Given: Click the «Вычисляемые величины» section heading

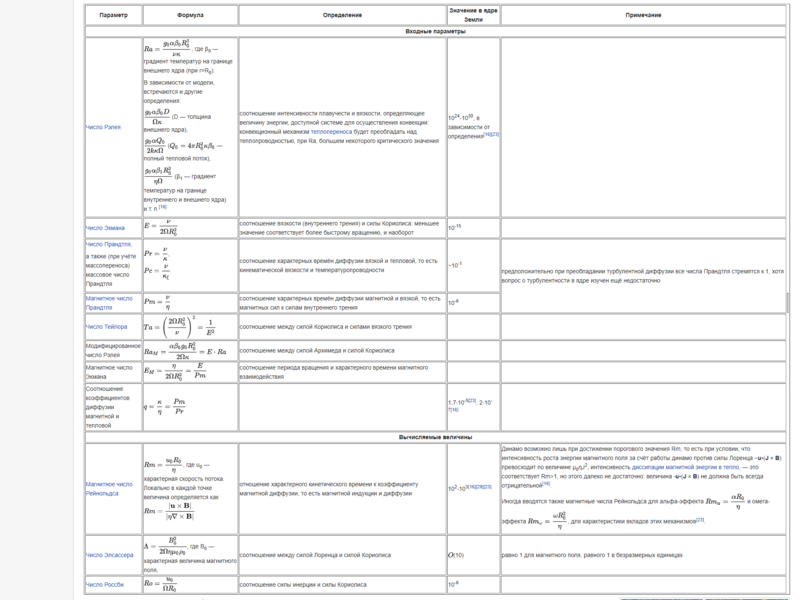Looking at the screenshot, I should coord(435,437).
